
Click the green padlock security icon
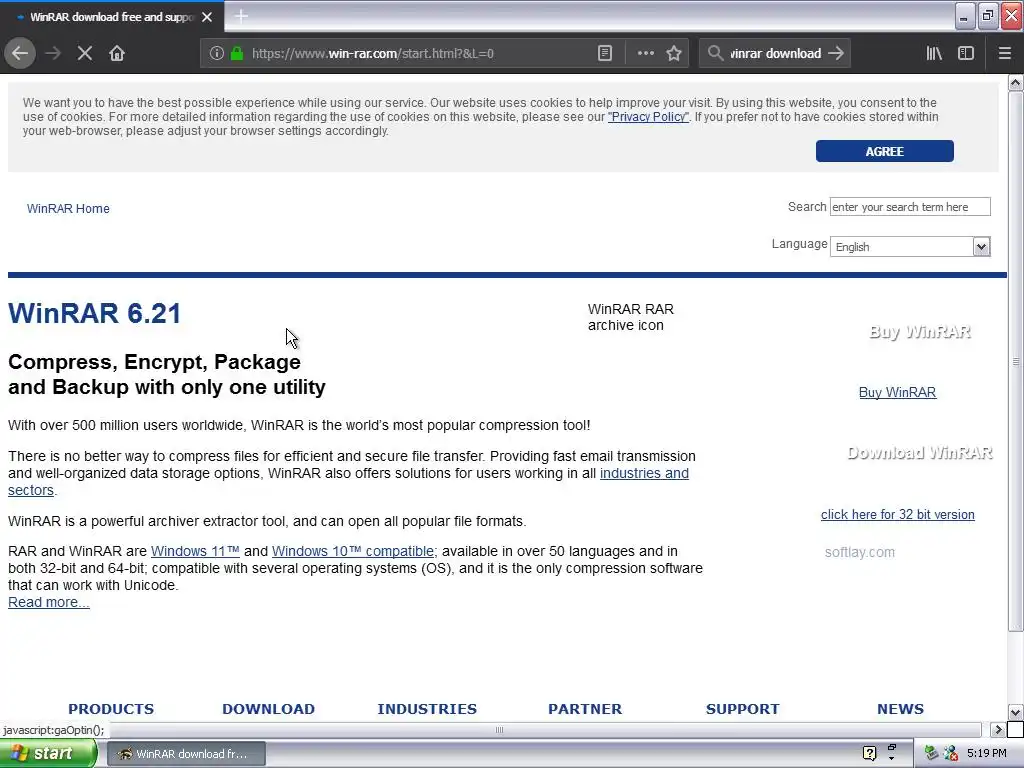pos(237,54)
